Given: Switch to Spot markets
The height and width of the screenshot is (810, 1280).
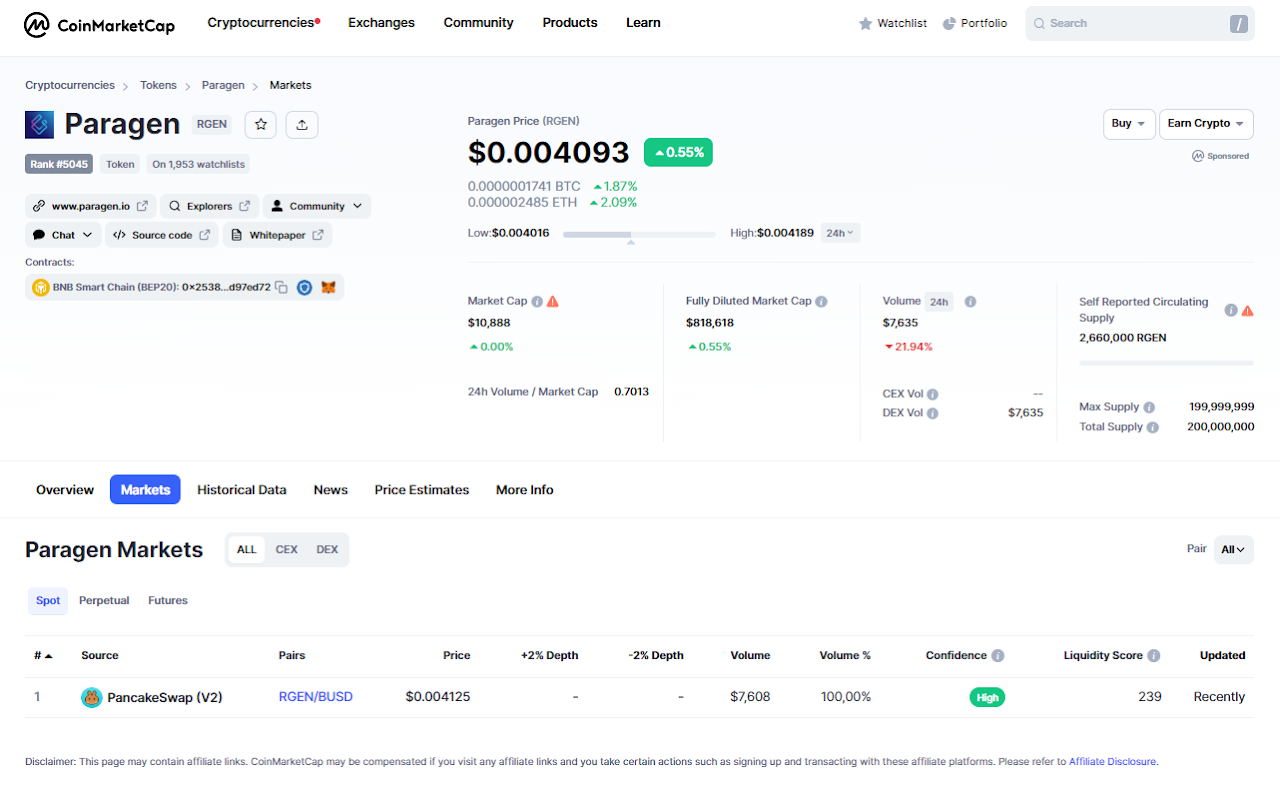Looking at the screenshot, I should (x=48, y=601).
